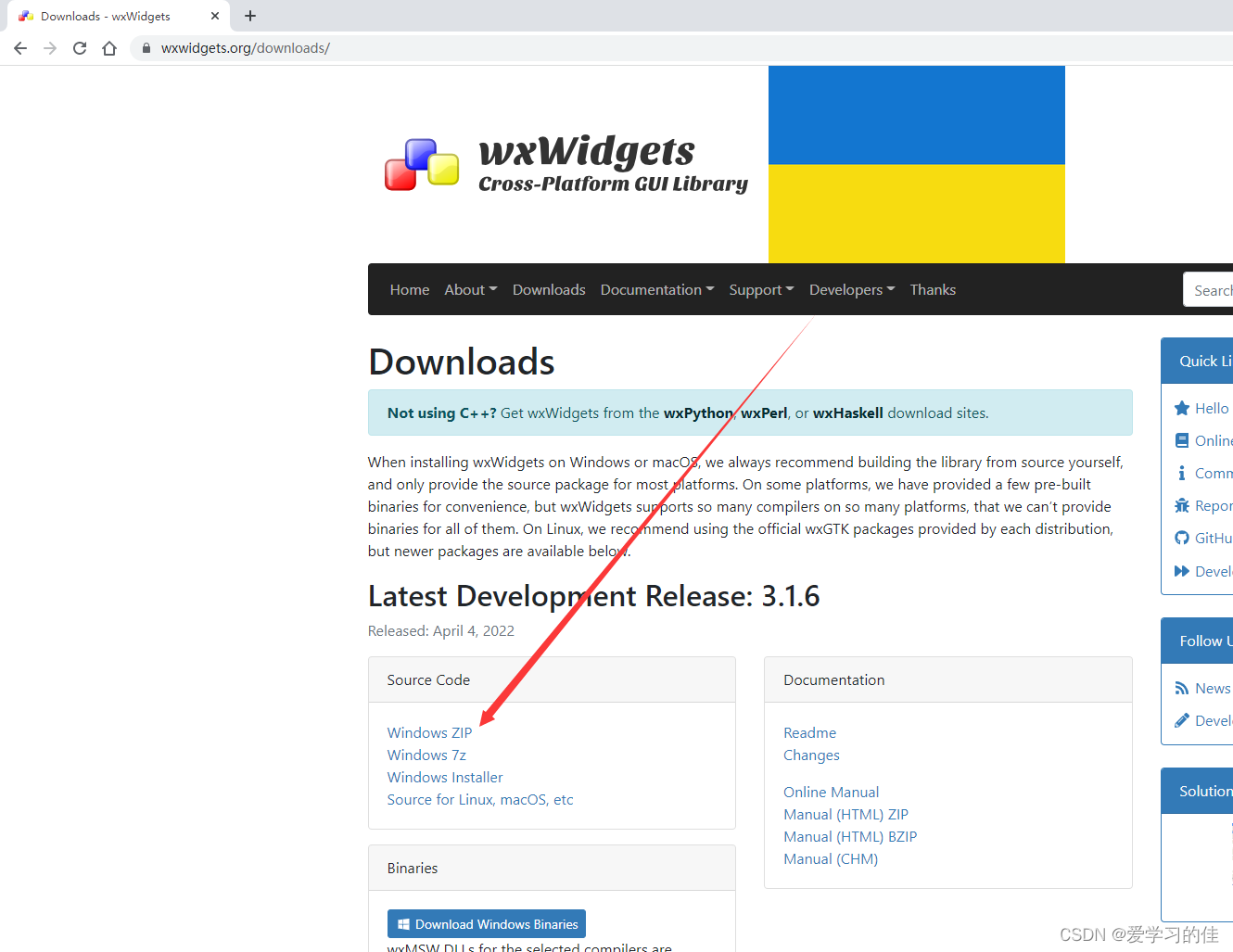Click the fast-forward icon beside Devel
The width and height of the screenshot is (1233, 952).
1182,571
